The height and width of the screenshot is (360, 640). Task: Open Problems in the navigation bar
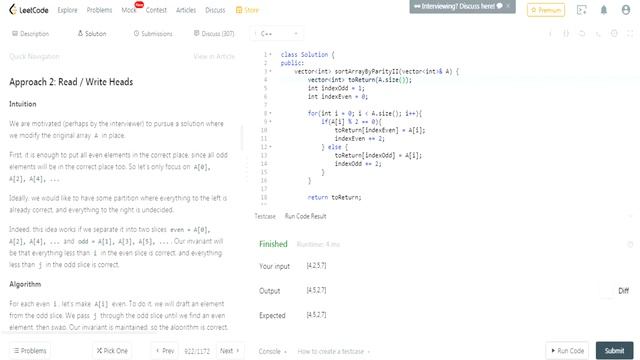coord(99,10)
